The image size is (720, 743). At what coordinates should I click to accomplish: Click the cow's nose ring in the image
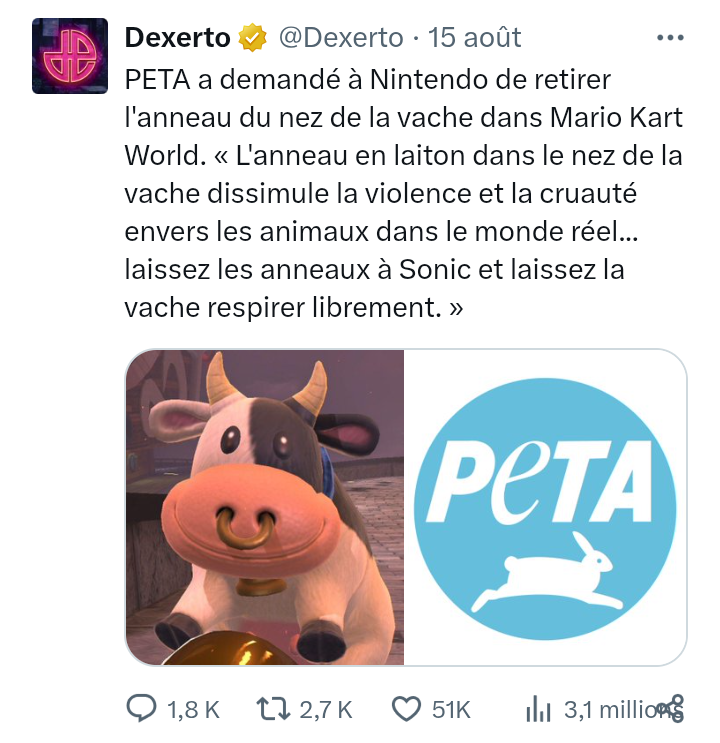click(x=246, y=529)
